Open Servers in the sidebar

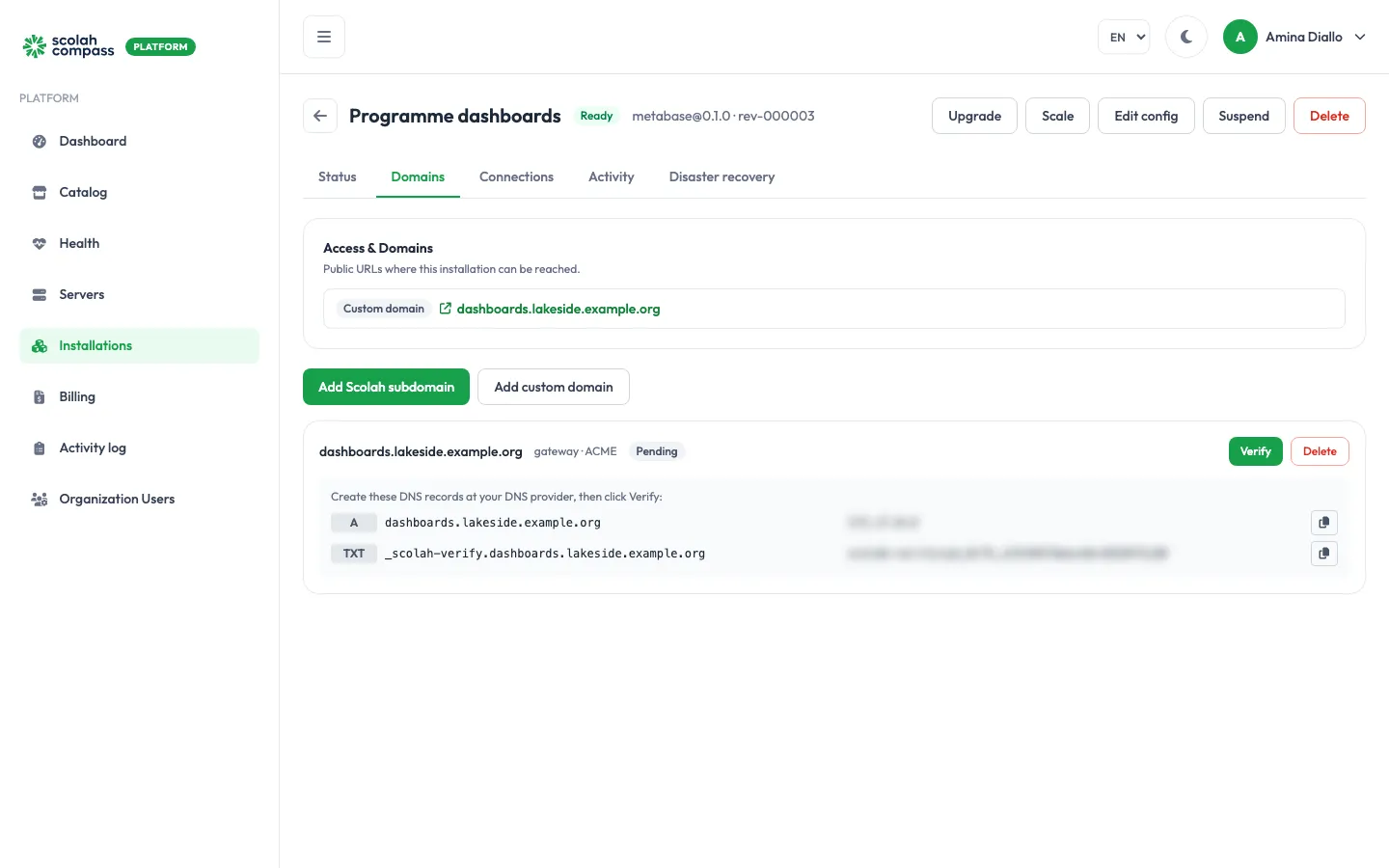point(139,295)
